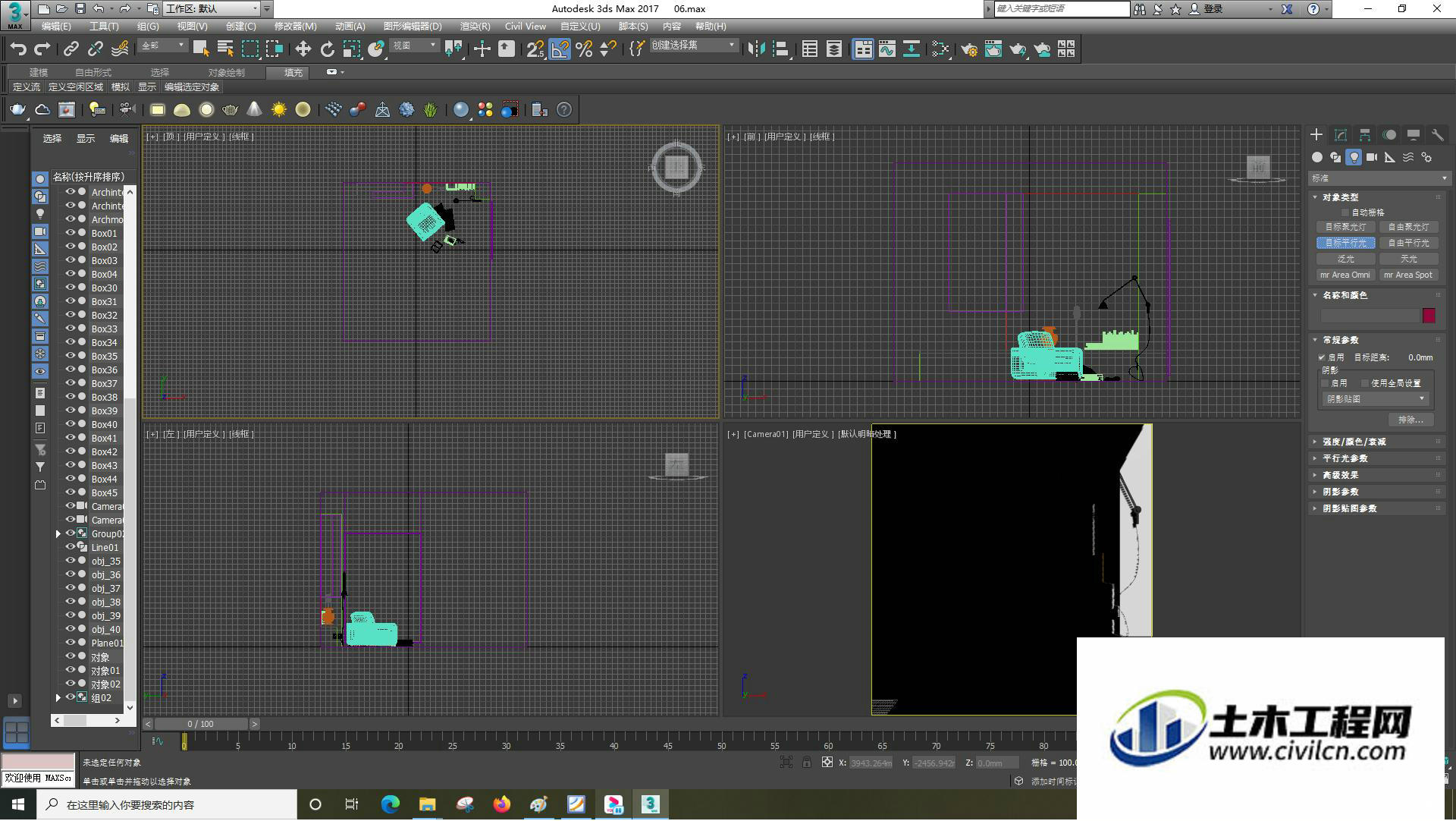
Task: Check 使用全局设置 checkbox
Action: coord(1365,383)
